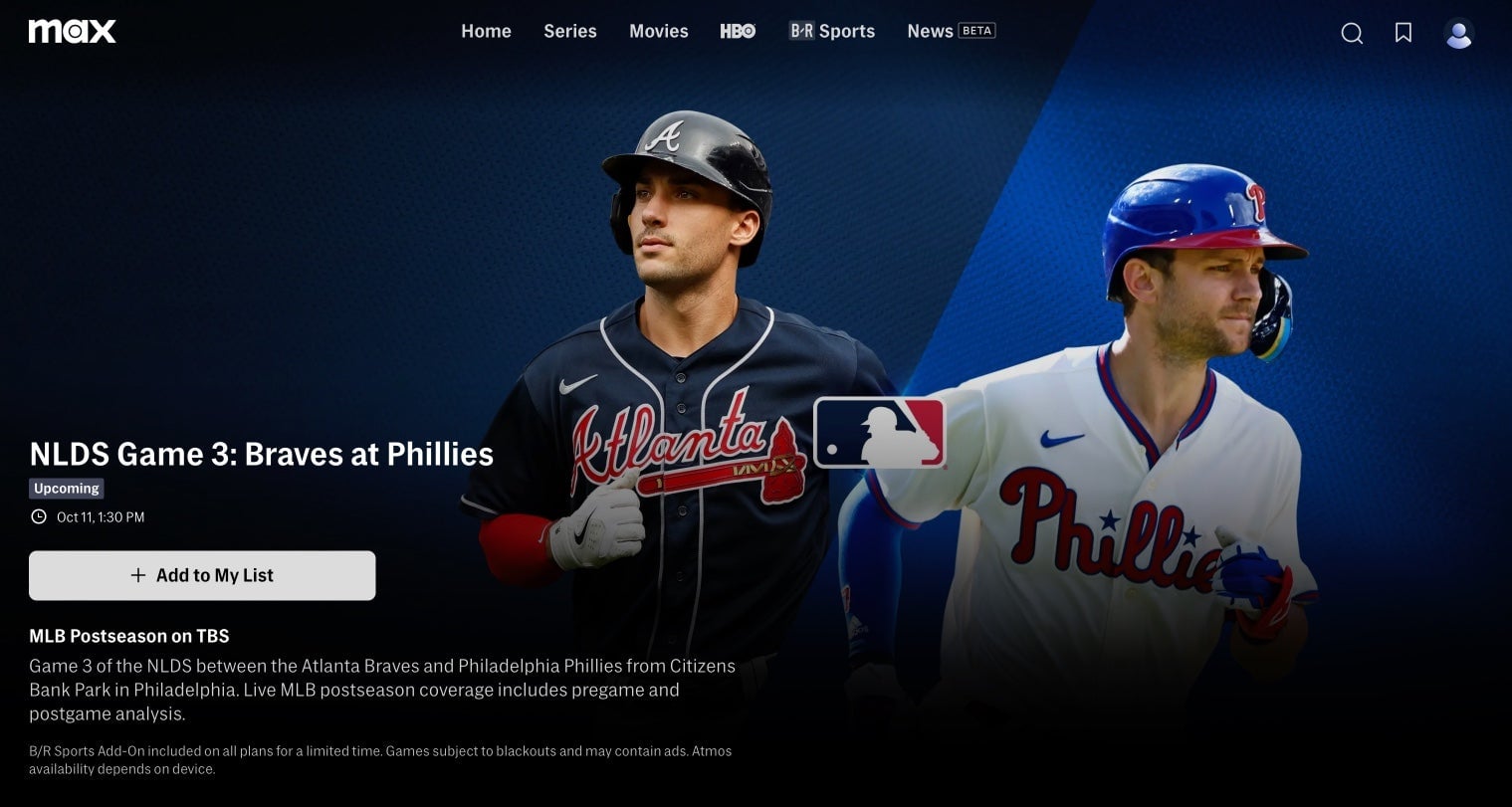Click the plus icon on Add button
The width and height of the screenshot is (1512, 807).
[x=138, y=575]
